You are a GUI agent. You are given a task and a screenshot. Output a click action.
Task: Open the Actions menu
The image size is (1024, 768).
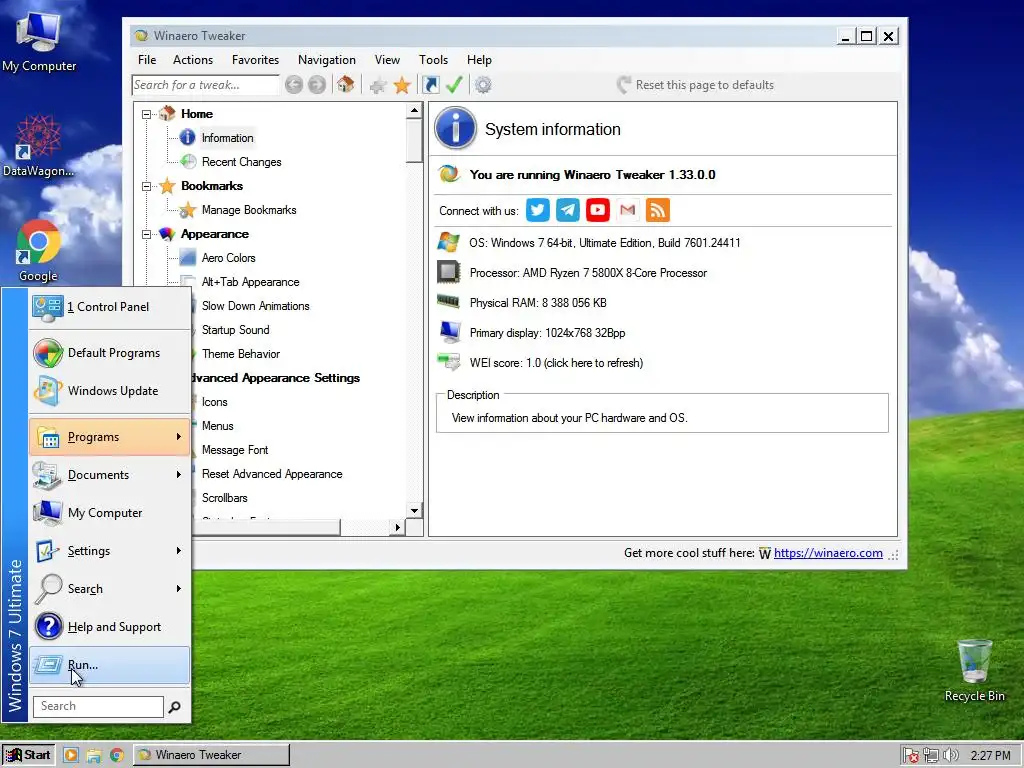pyautogui.click(x=193, y=60)
